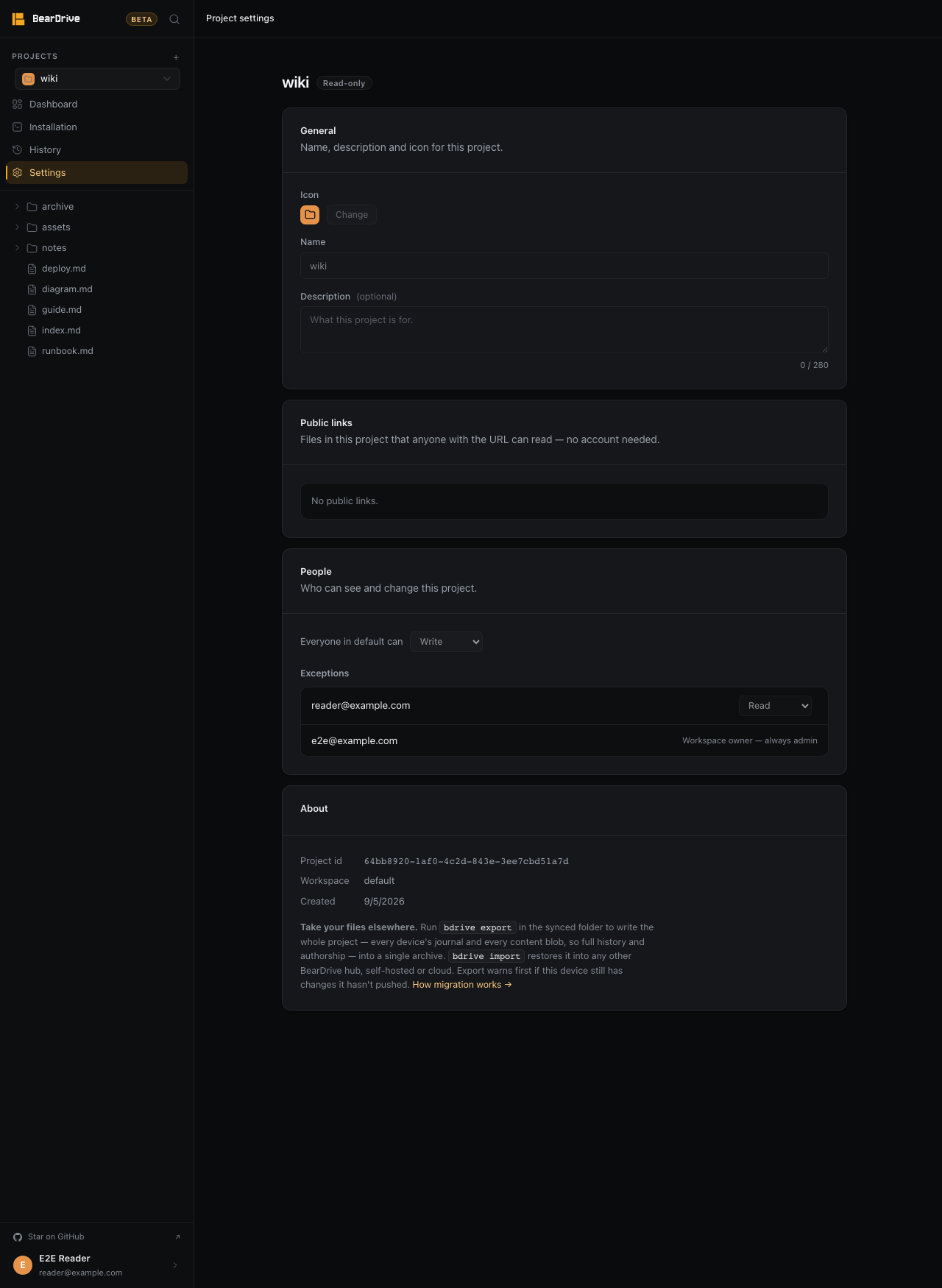The width and height of the screenshot is (942, 1288).
Task: Click the external link arrow at sidebar bottom
Action: (x=177, y=1237)
